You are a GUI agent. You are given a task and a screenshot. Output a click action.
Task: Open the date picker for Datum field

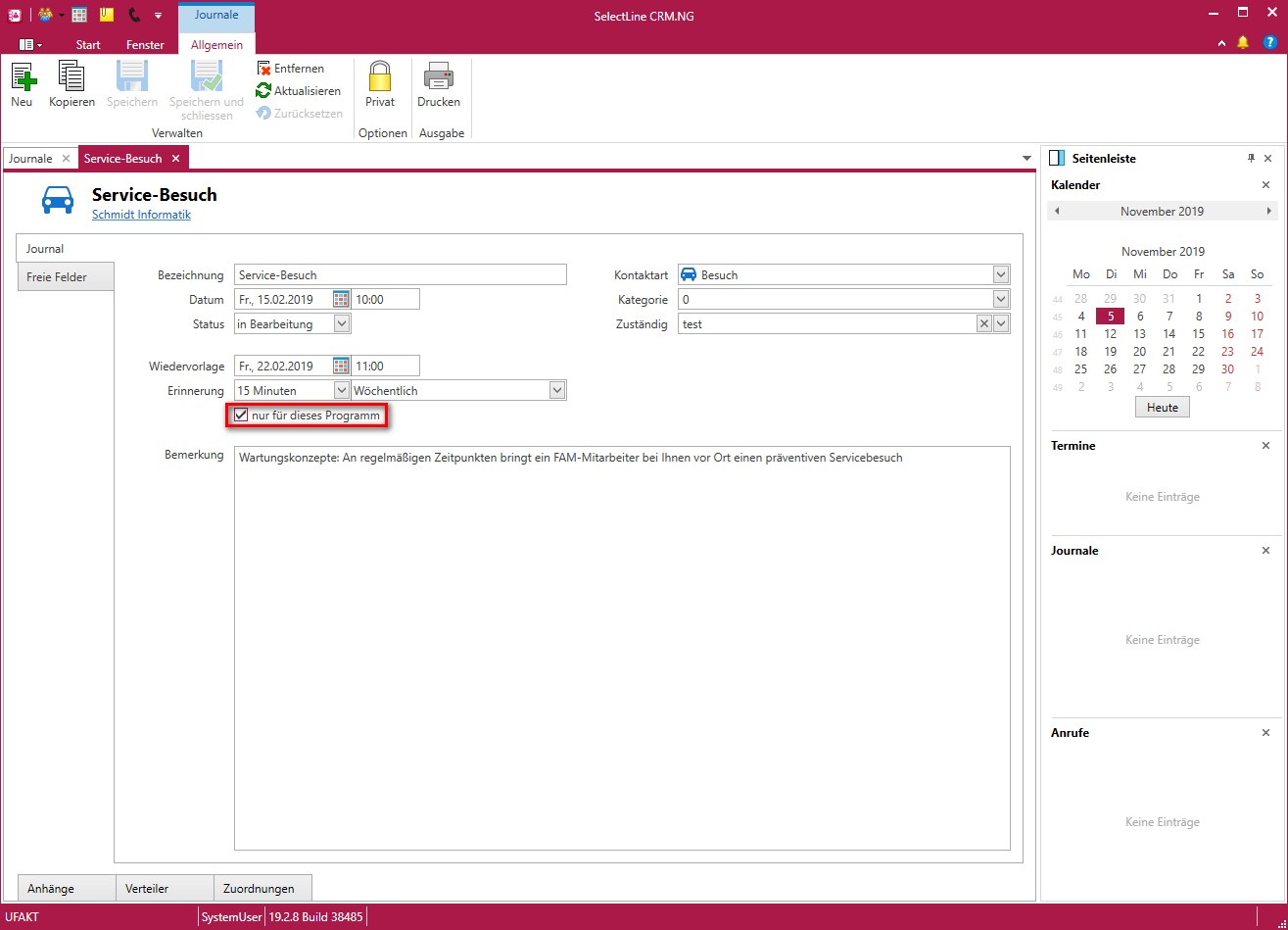click(341, 299)
